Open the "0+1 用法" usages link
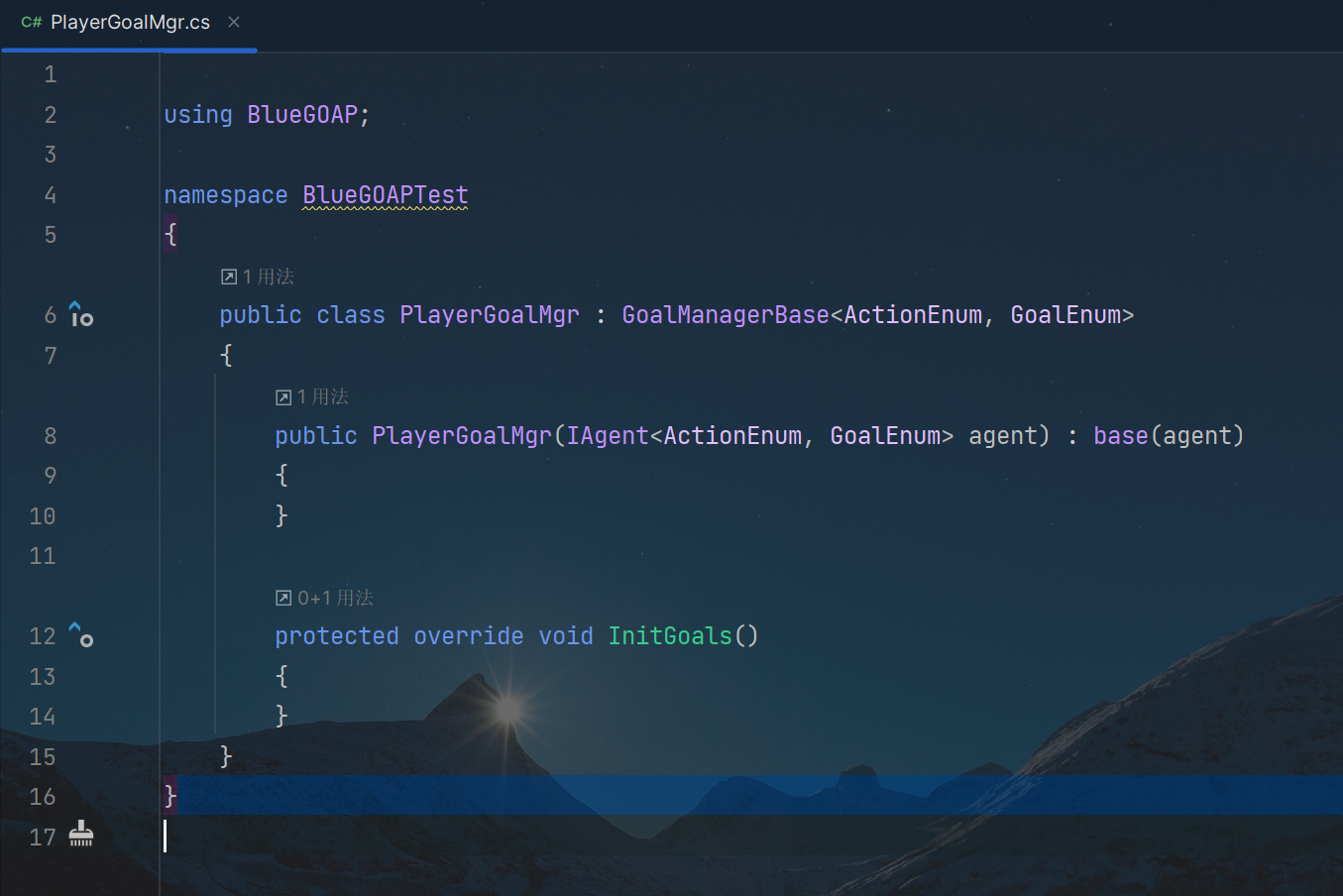 pos(335,599)
